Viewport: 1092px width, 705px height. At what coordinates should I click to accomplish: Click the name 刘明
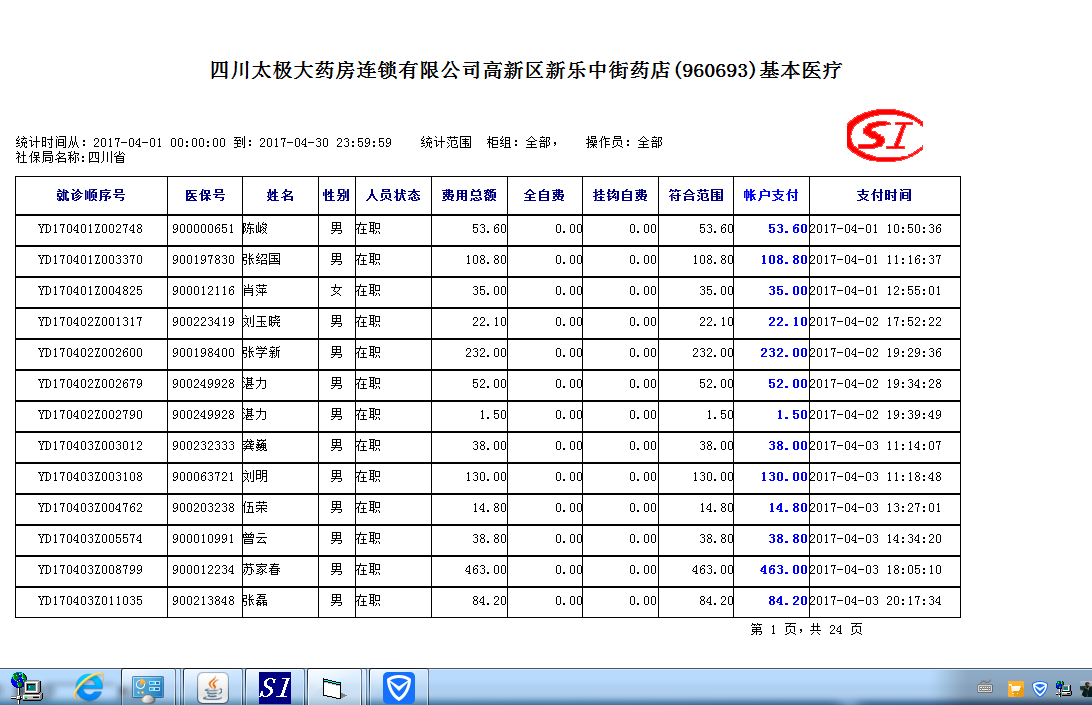256,477
